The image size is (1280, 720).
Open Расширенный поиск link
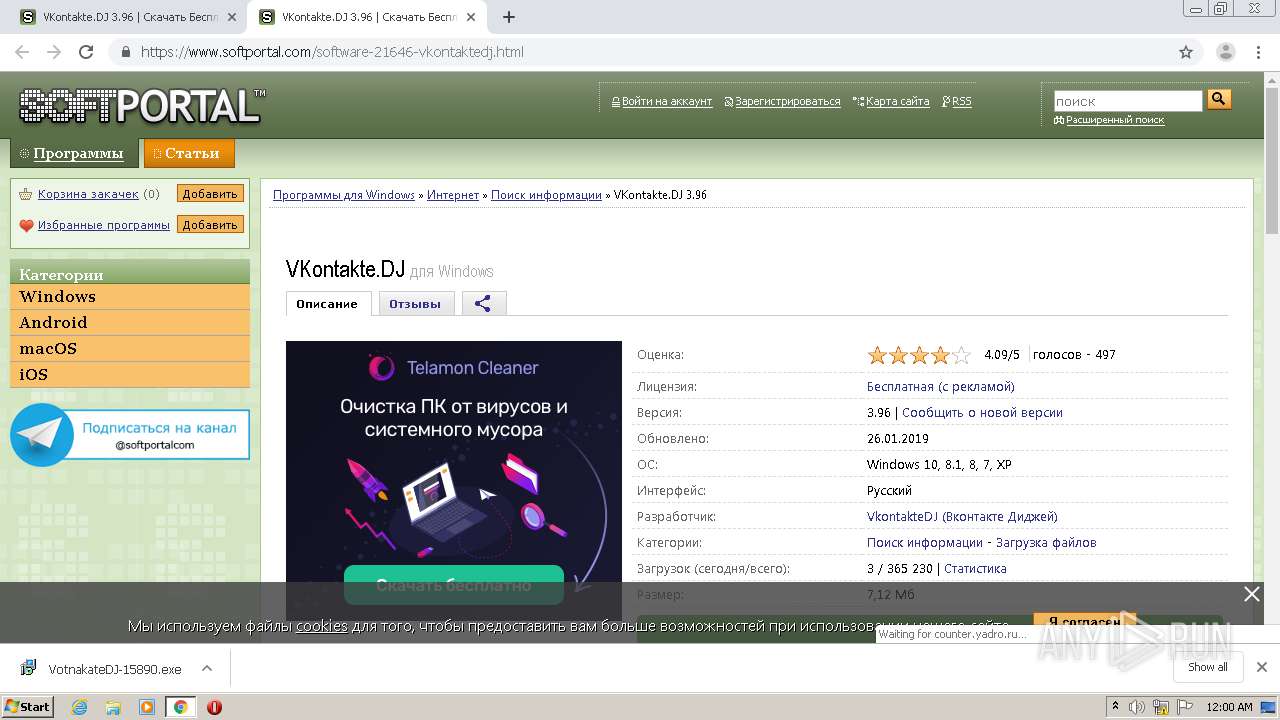(1115, 120)
